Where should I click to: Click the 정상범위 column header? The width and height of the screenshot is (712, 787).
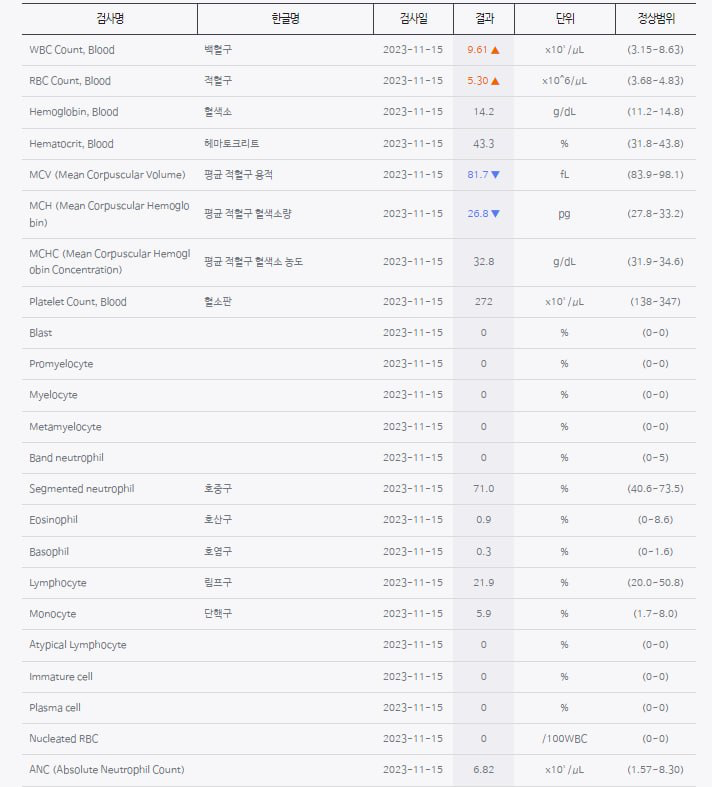(x=655, y=19)
